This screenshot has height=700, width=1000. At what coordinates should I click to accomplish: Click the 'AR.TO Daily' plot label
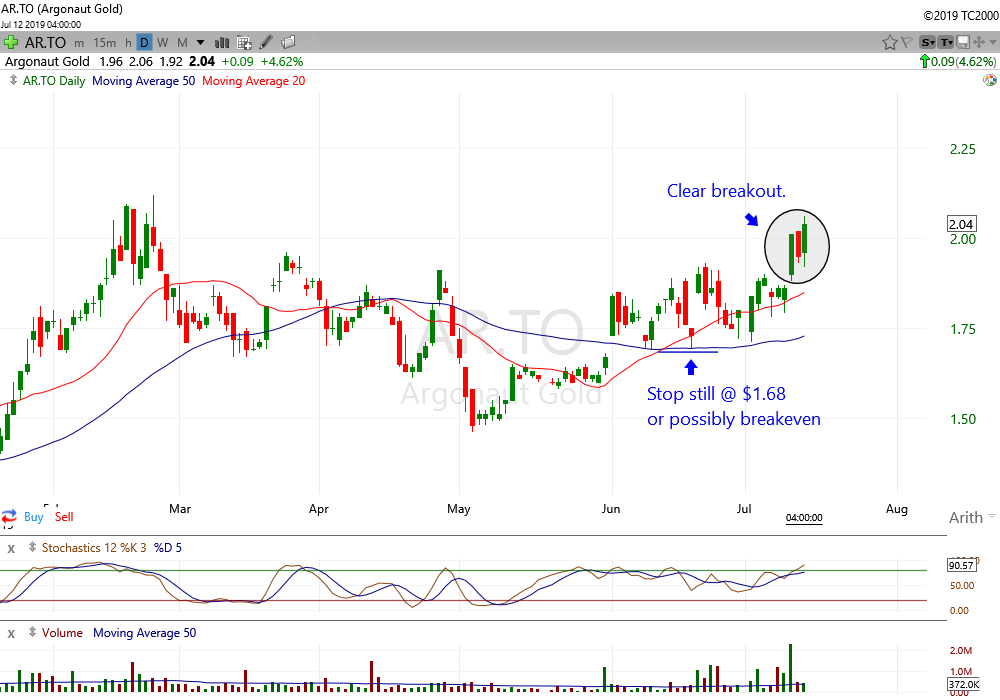coord(54,81)
